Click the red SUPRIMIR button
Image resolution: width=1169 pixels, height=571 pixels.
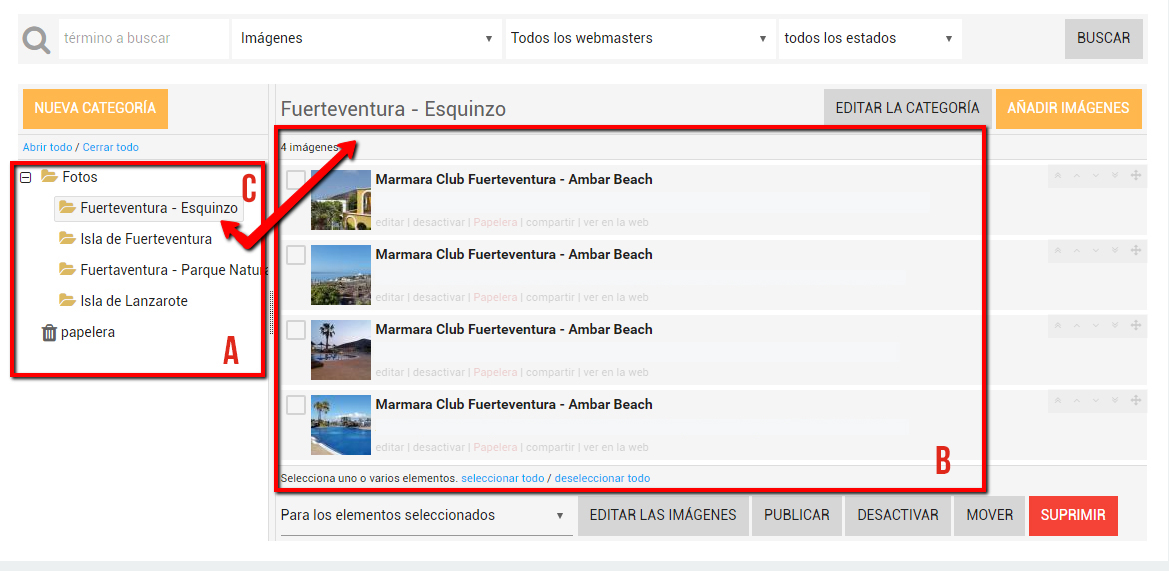point(1074,516)
